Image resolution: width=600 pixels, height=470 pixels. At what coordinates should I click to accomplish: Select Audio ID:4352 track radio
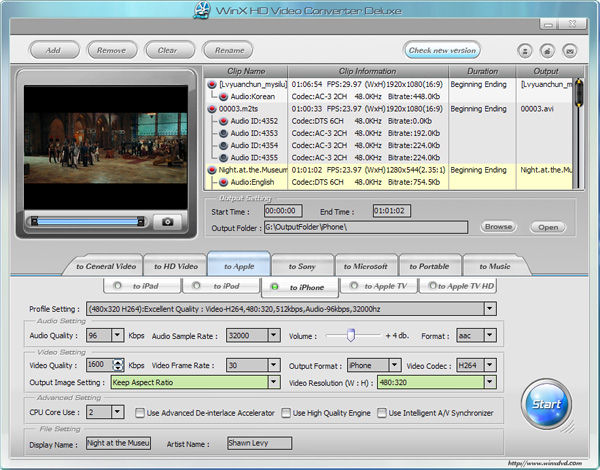(x=223, y=121)
